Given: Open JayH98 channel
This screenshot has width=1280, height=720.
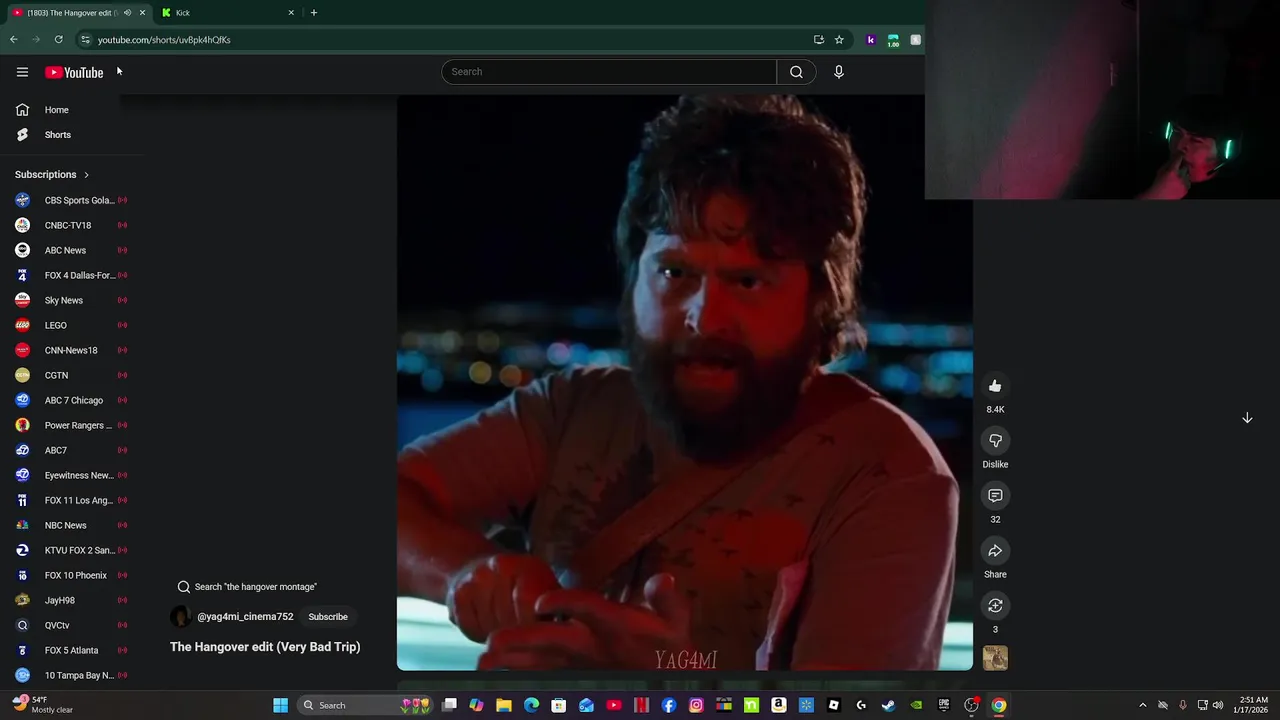Looking at the screenshot, I should point(70,600).
